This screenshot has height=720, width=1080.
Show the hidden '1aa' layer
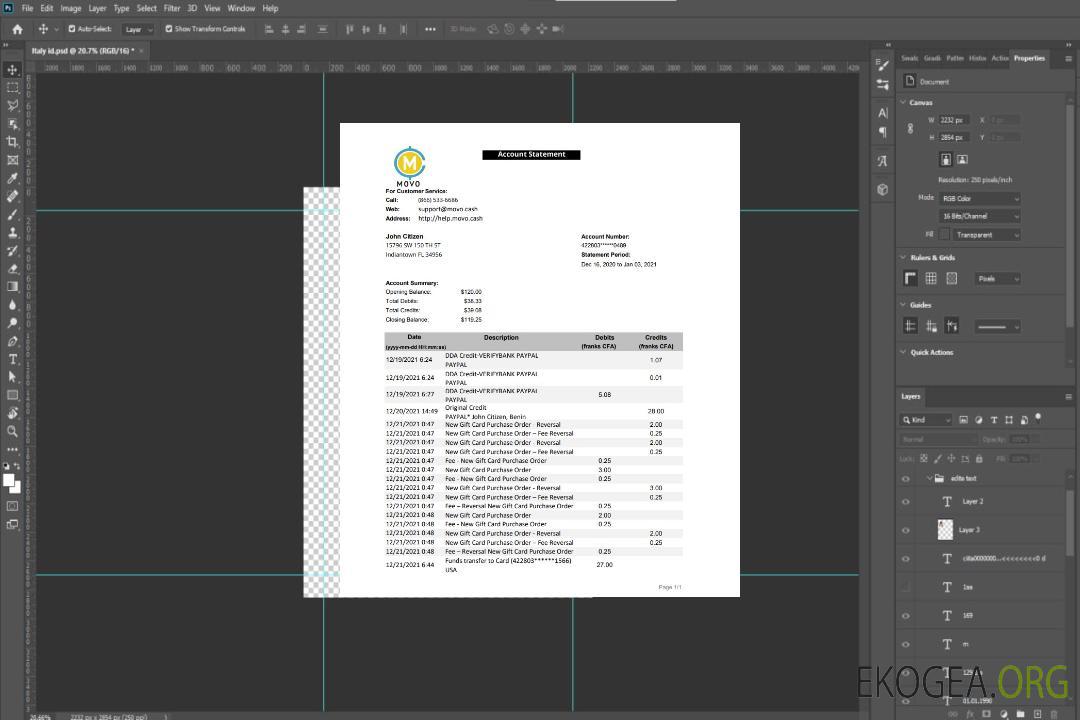point(906,587)
